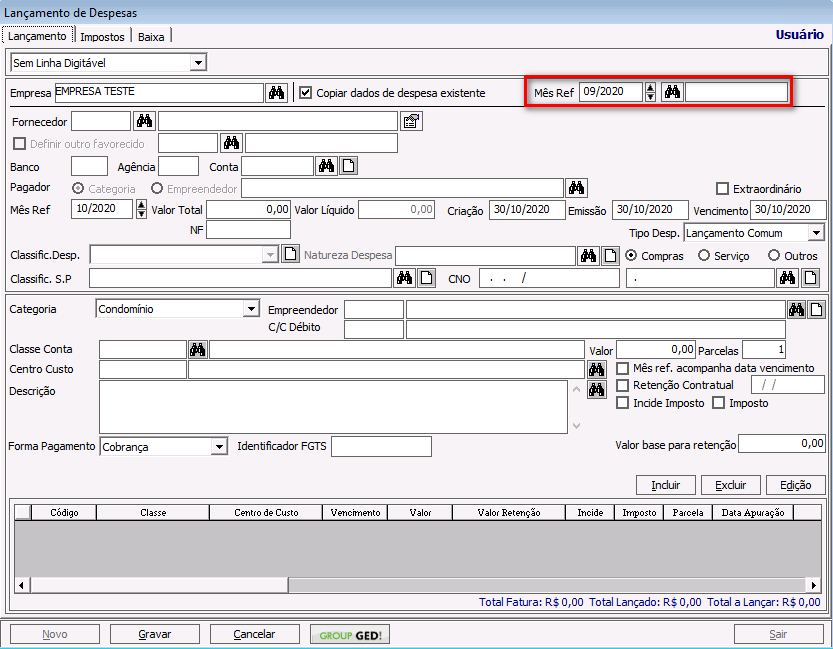
Task: Select Outros radio option
Action: [774, 255]
